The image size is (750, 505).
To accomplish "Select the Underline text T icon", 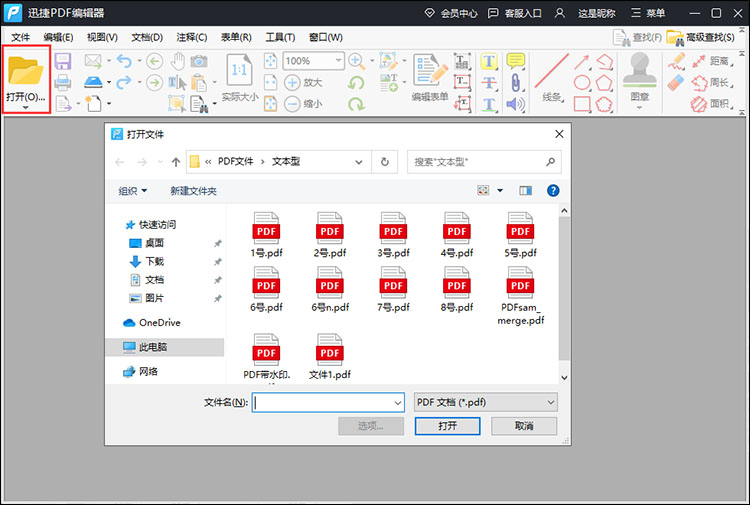I will coord(488,104).
